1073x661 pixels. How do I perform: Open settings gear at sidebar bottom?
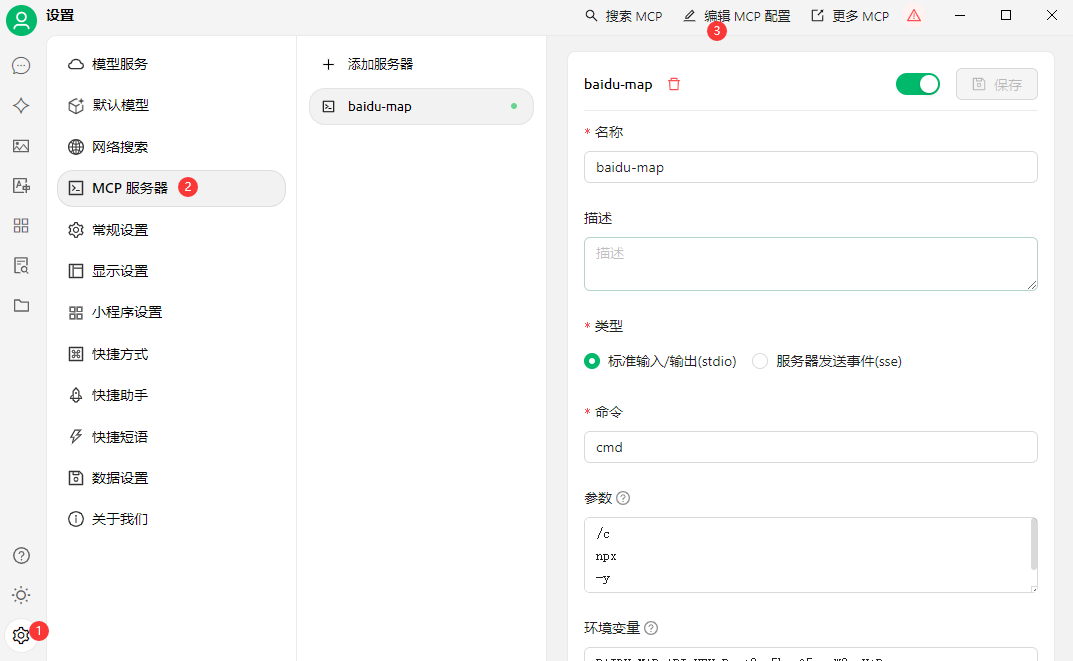click(21, 636)
